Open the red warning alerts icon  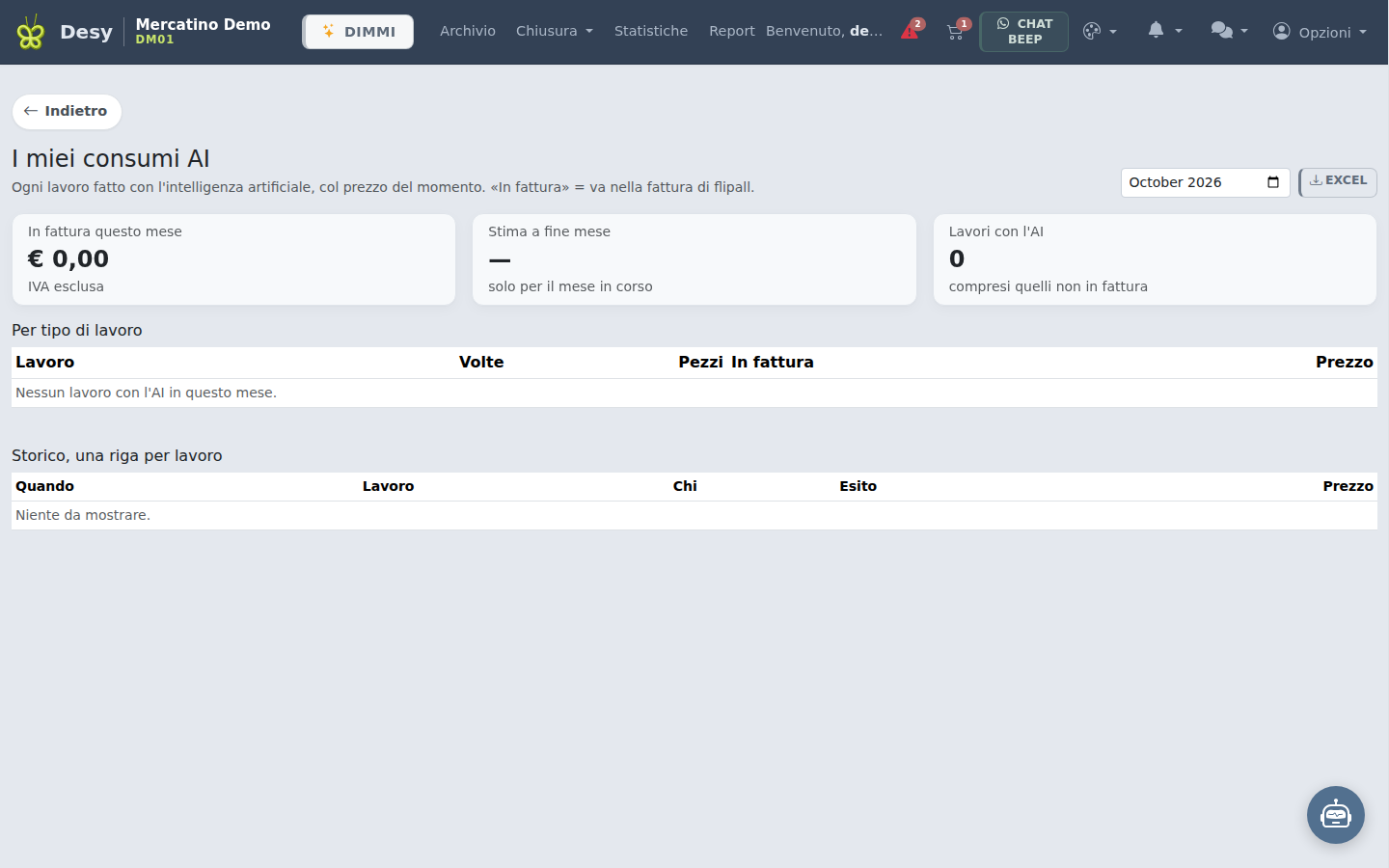911,31
